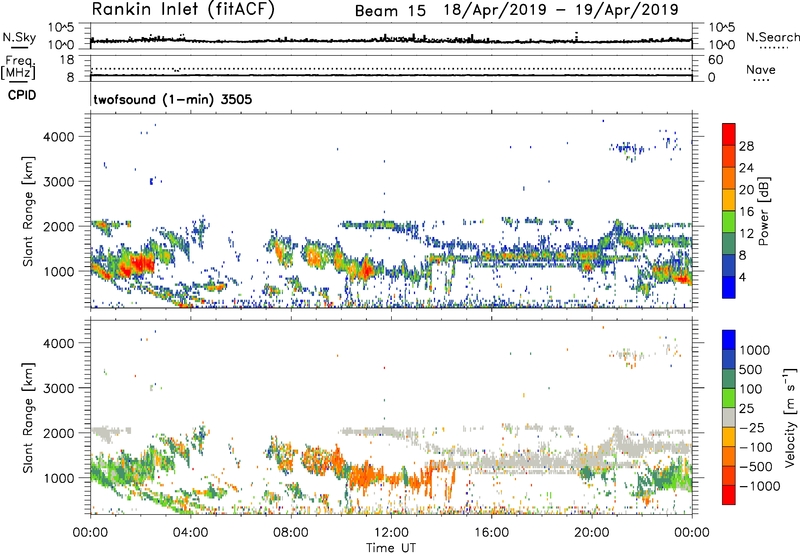Image resolution: width=800 pixels, height=554 pixels.
Task: Click the 'N.Search' legend label
Action: pos(773,37)
